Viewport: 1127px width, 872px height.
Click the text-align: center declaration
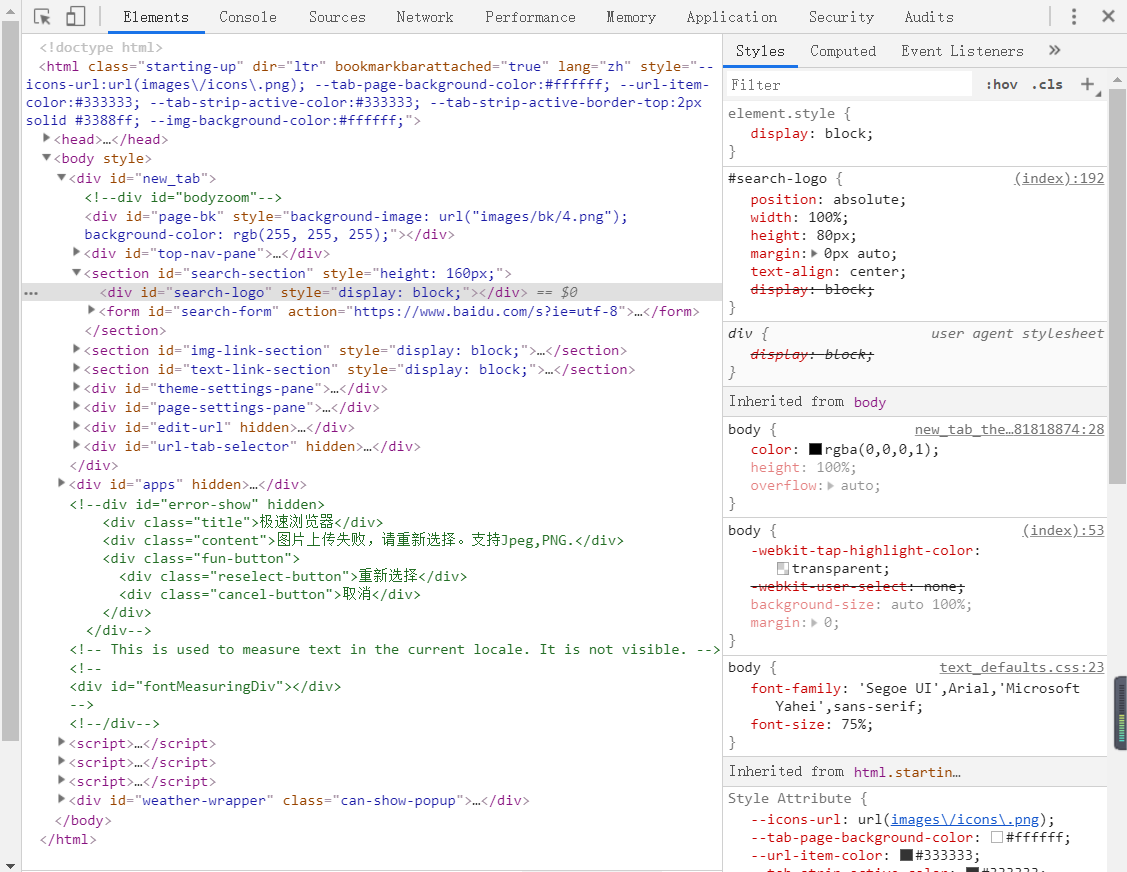[x=828, y=272]
